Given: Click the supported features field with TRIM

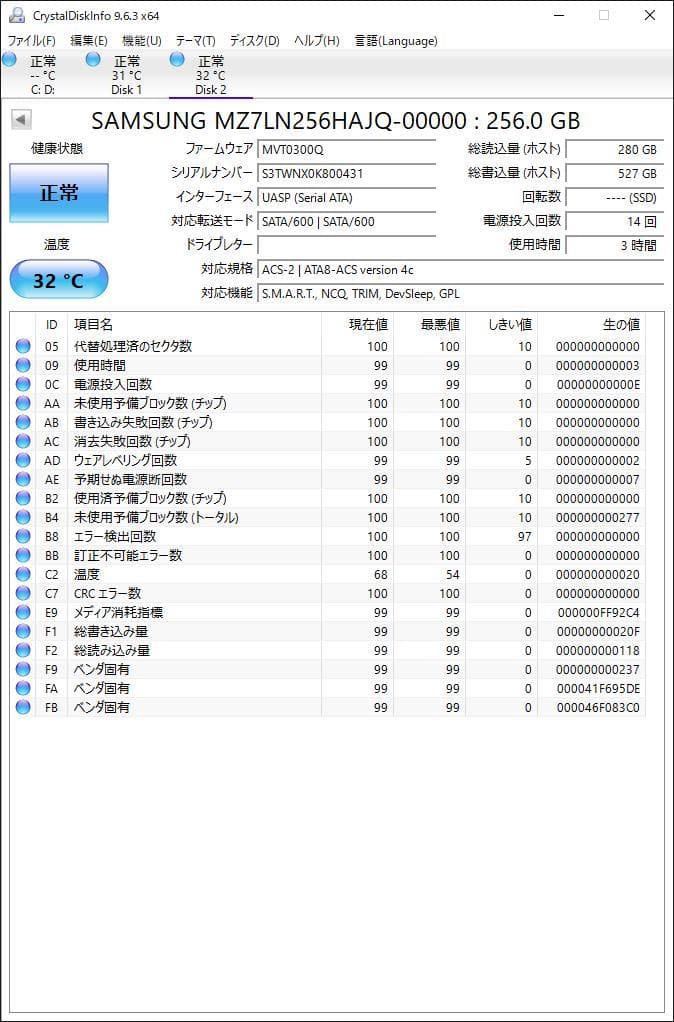Looking at the screenshot, I should (461, 293).
